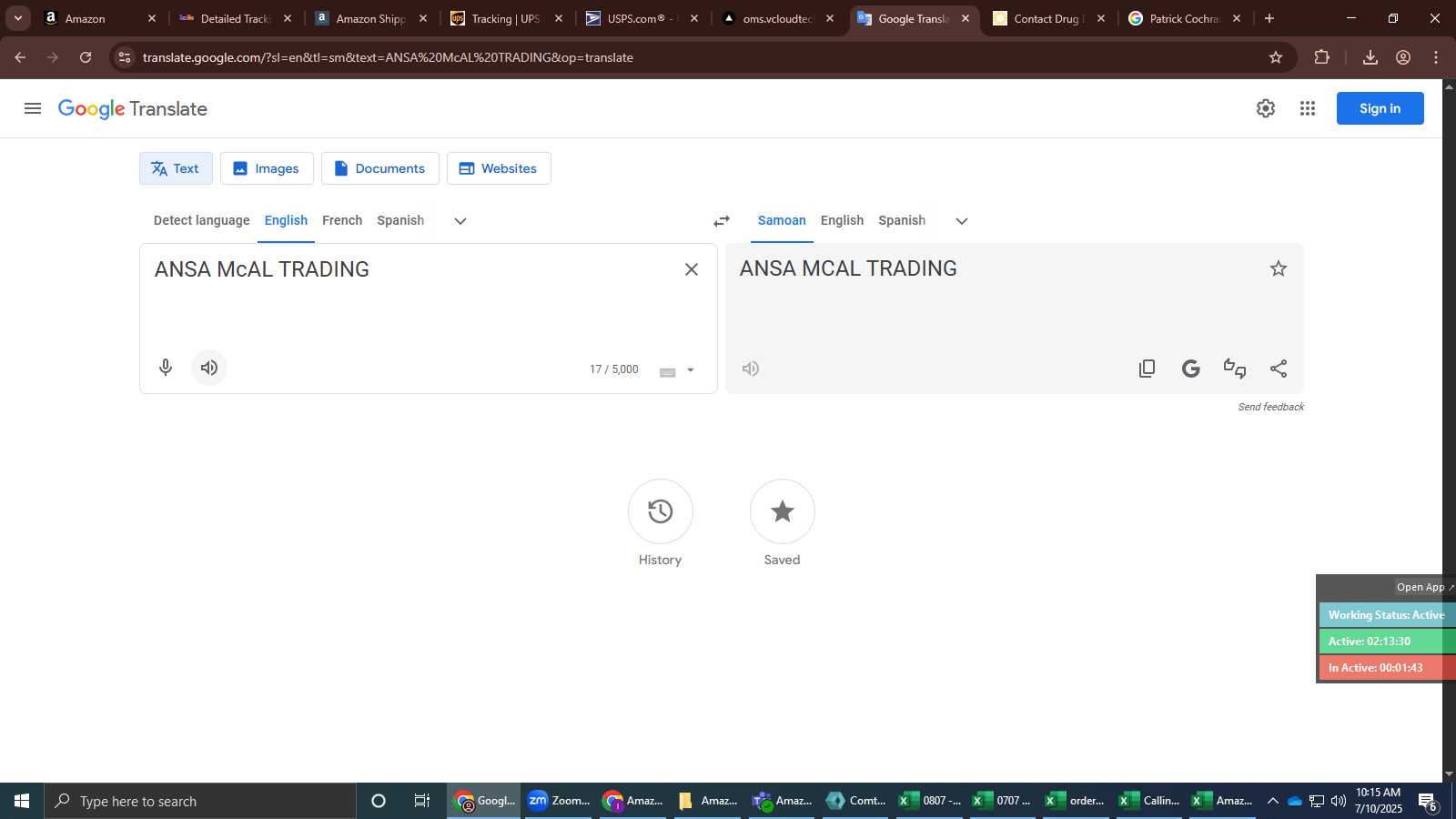
Task: View site information icon in address bar
Action: coord(125,57)
